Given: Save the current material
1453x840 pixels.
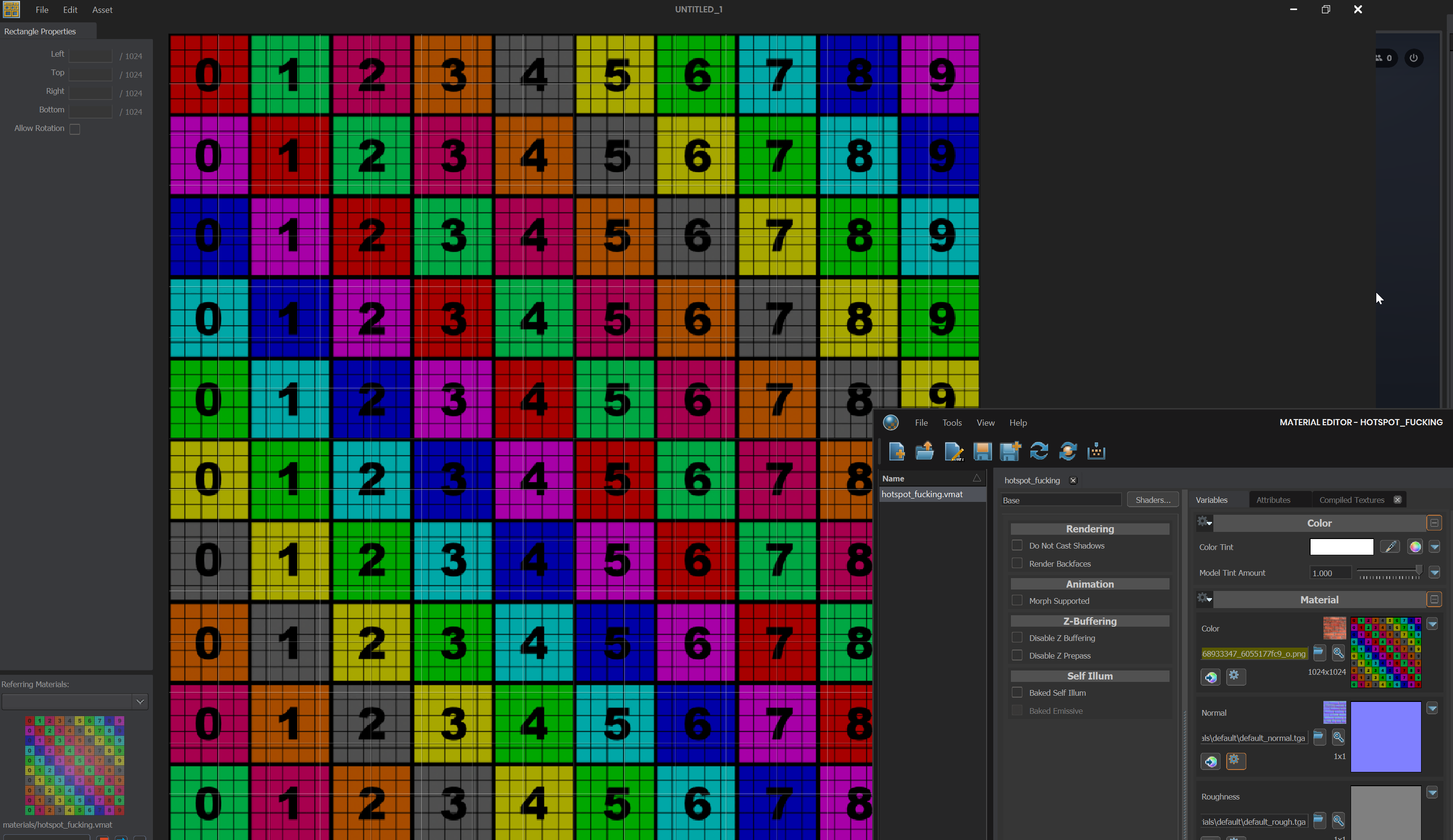Looking at the screenshot, I should [x=982, y=452].
